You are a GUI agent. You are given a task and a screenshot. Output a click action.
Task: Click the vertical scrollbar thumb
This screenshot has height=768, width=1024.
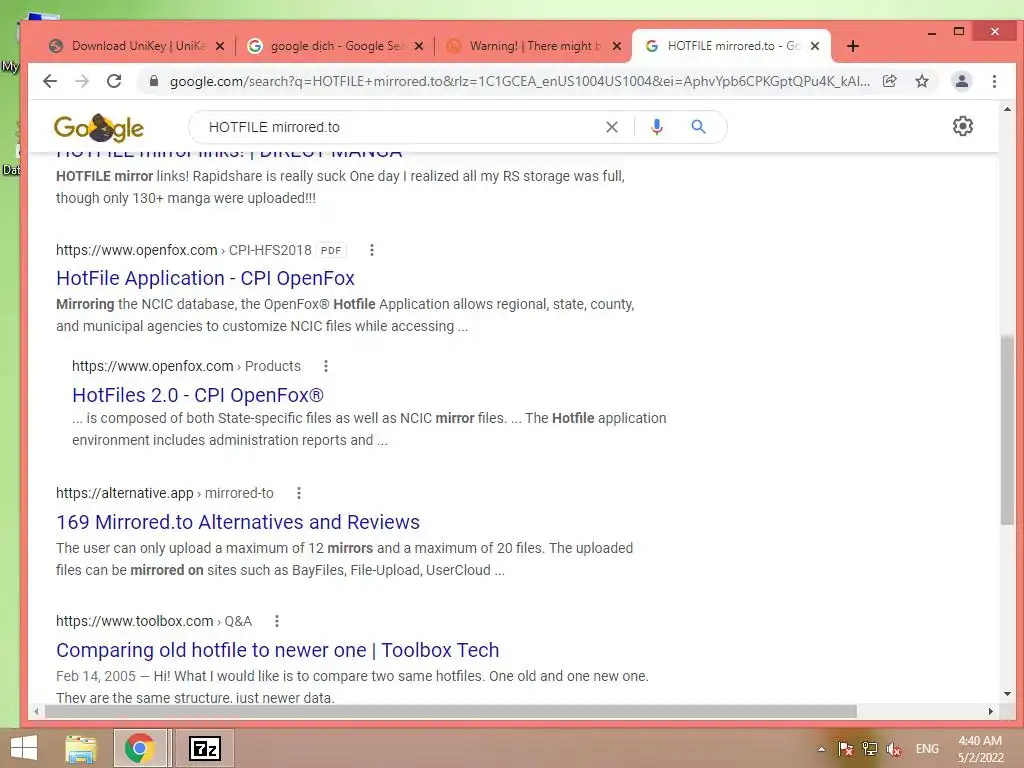point(1006,429)
